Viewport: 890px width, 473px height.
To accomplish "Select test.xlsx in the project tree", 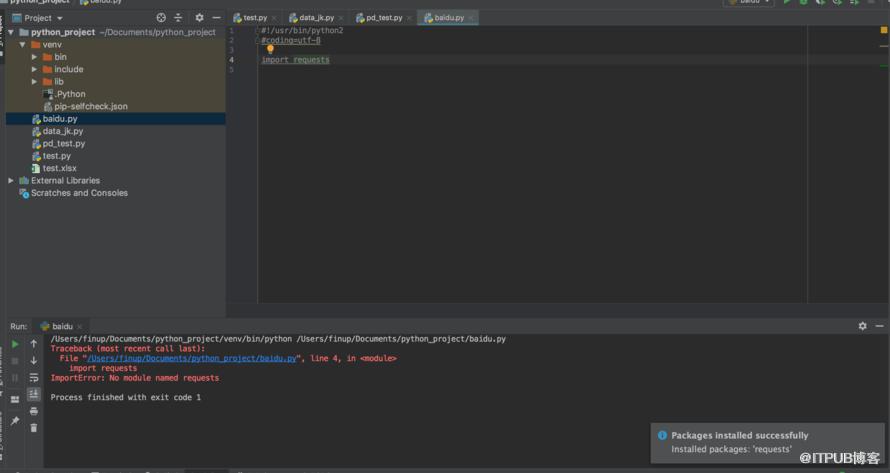I will pyautogui.click(x=59, y=169).
